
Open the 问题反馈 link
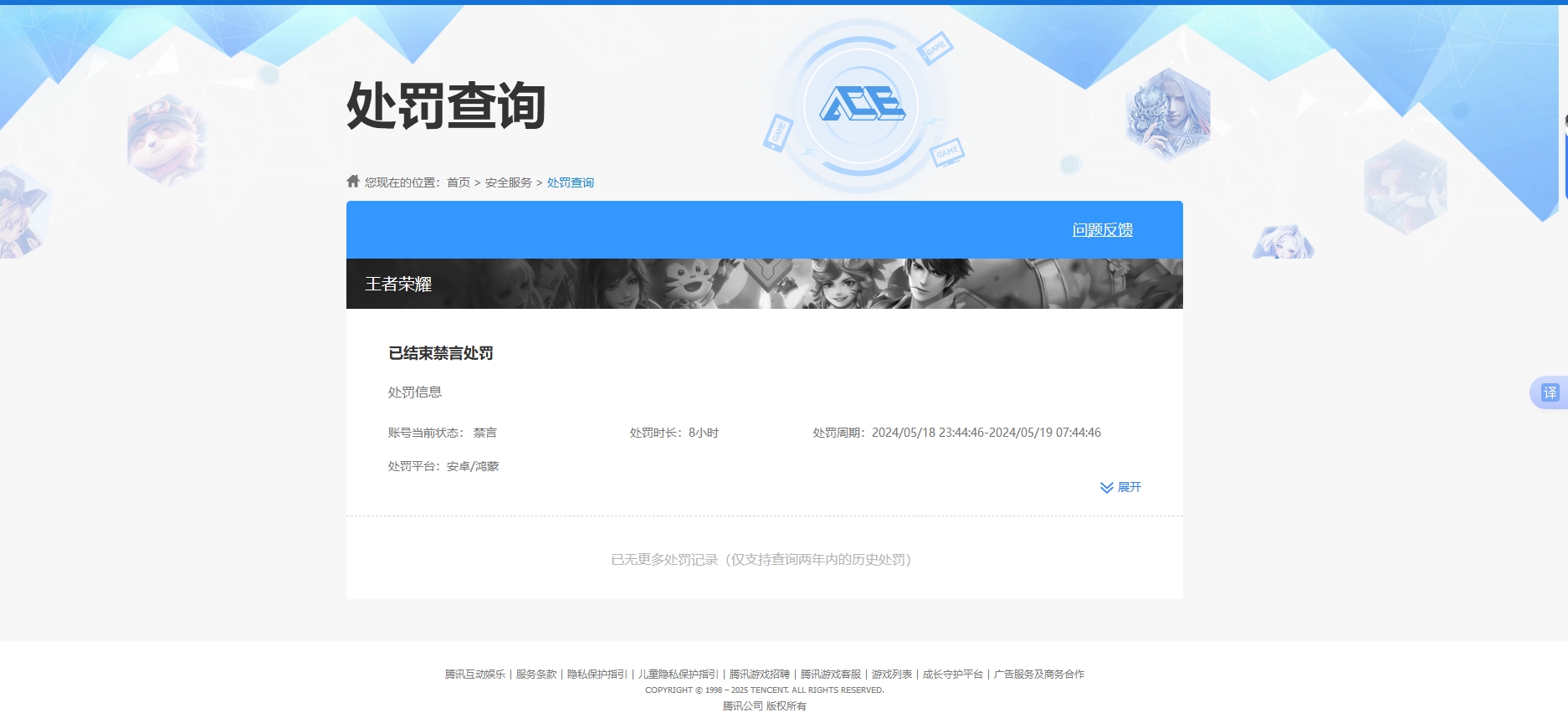pyautogui.click(x=1103, y=229)
